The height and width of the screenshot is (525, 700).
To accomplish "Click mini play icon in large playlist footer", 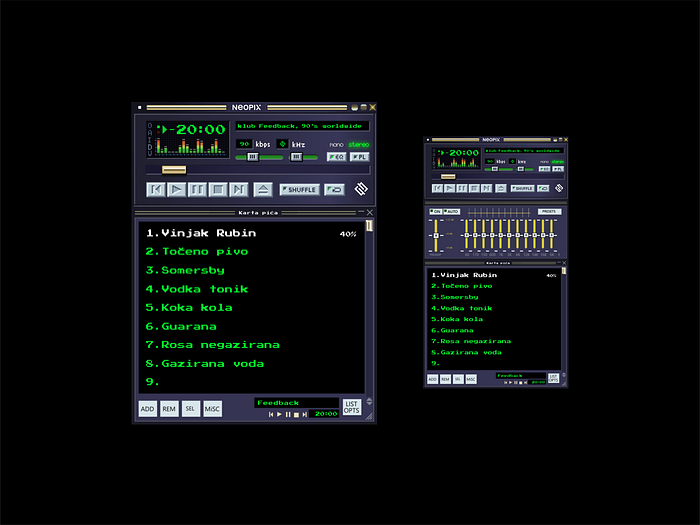I will [279, 415].
